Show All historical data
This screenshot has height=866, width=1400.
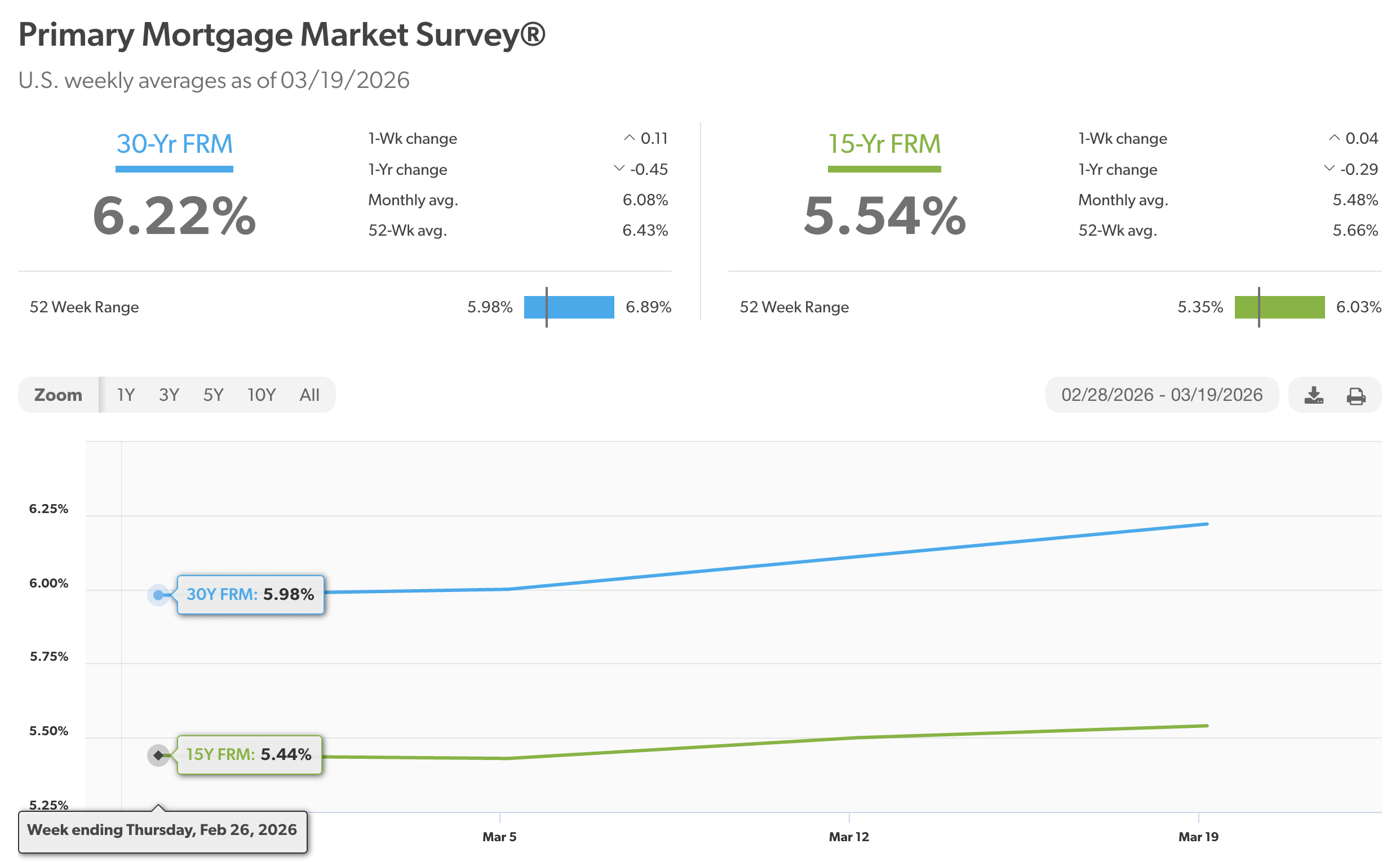pos(309,395)
